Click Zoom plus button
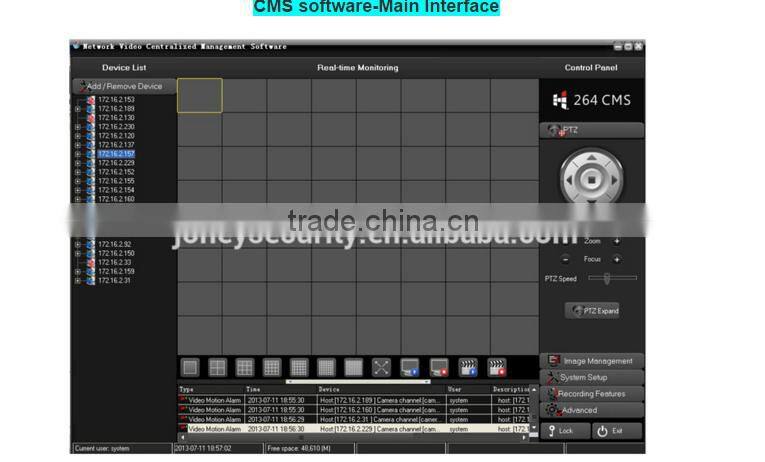The image size is (765, 462). 616,242
